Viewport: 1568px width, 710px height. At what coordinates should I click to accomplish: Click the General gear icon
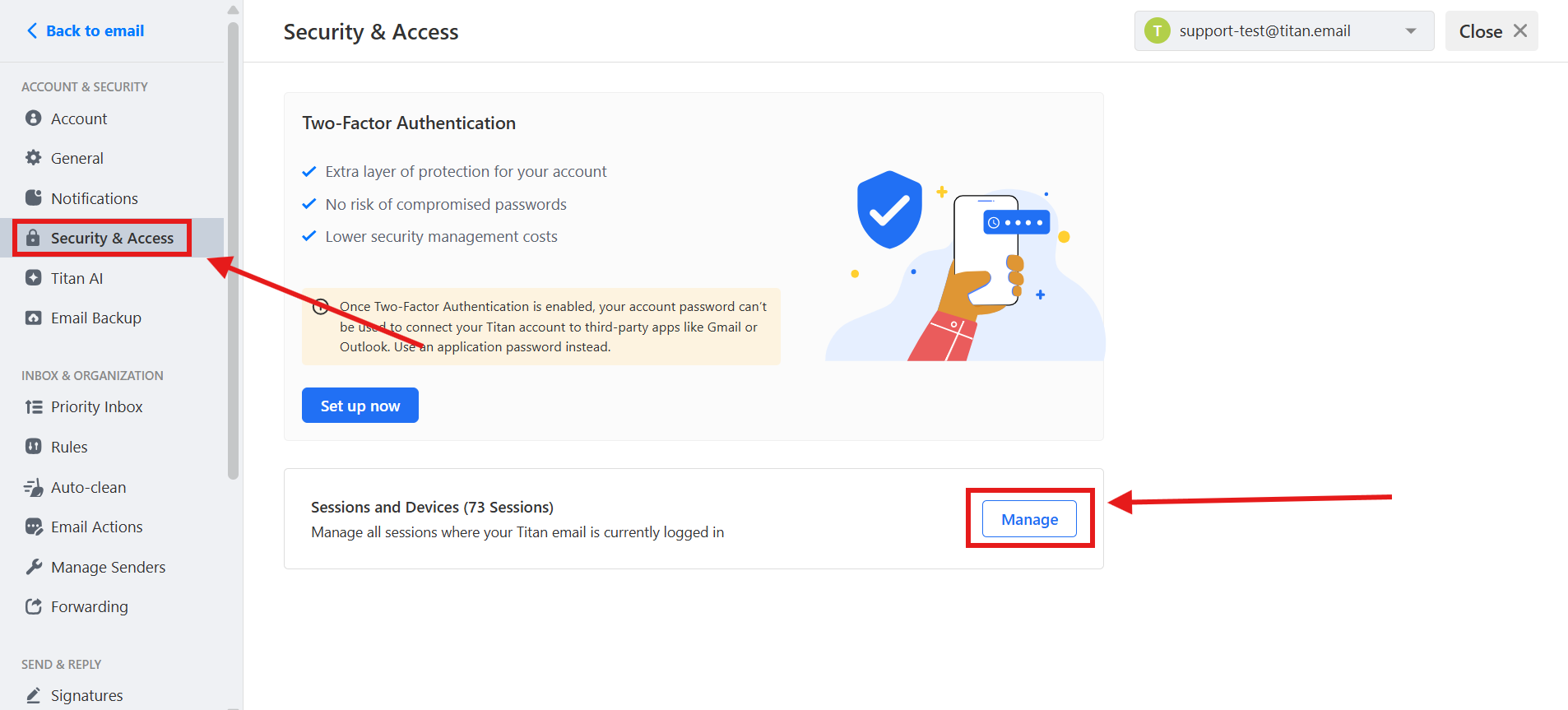pyautogui.click(x=33, y=158)
